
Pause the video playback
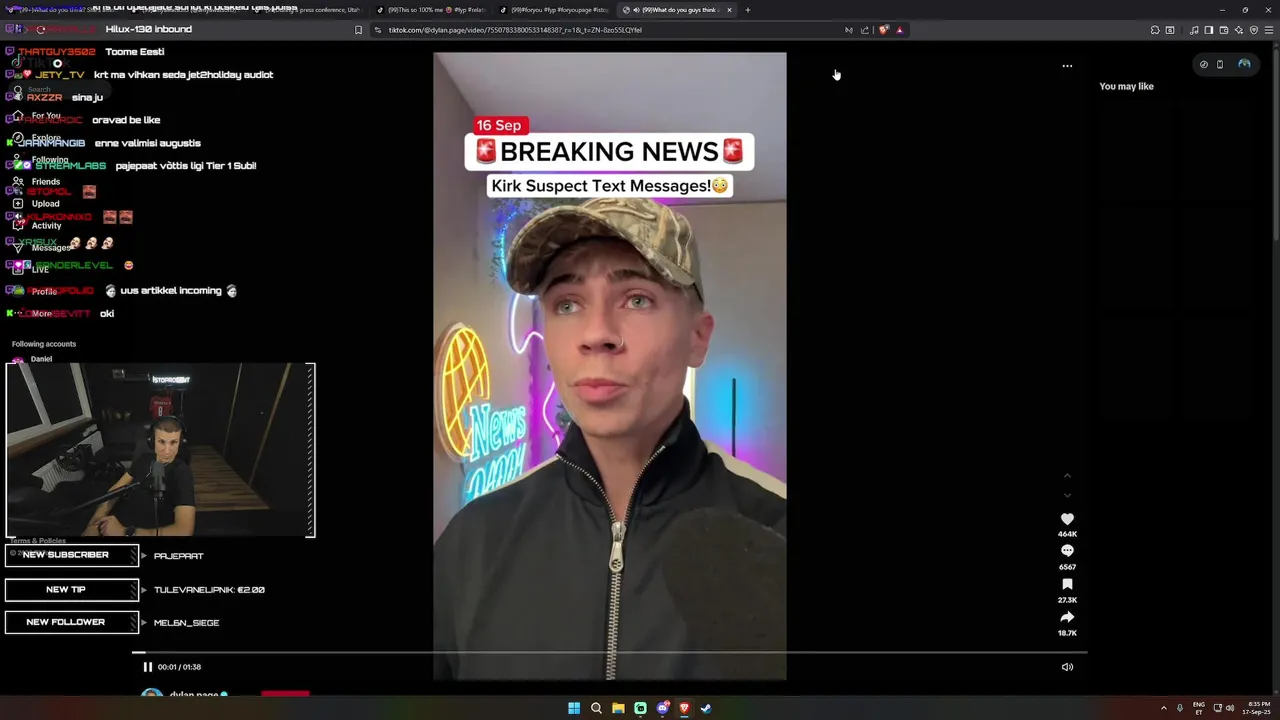[x=147, y=667]
